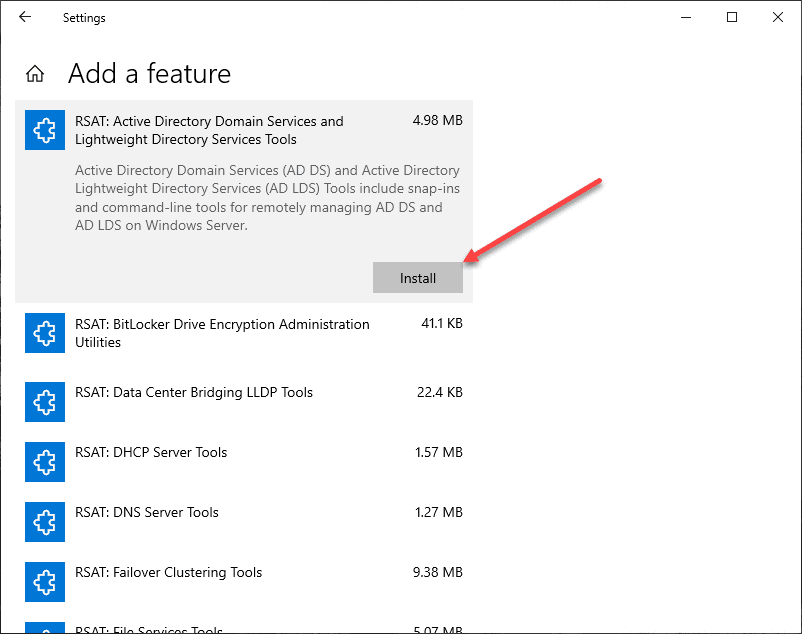This screenshot has height=634, width=802.
Task: Click the Data Center Bridging LLDP puzzle icon
Action: click(x=44, y=402)
